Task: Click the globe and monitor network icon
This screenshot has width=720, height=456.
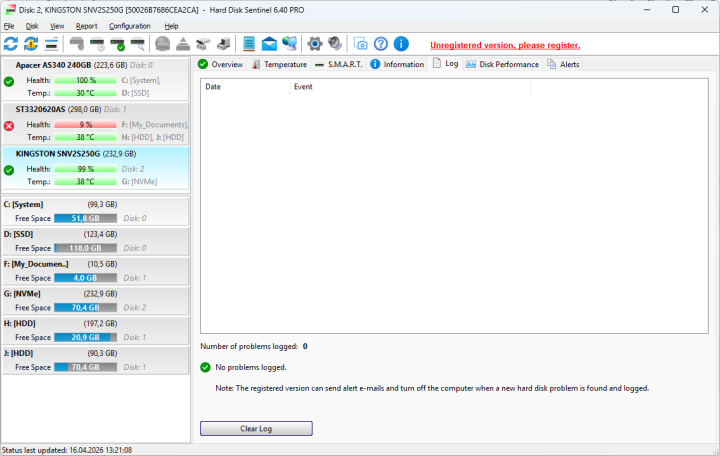Action: click(289, 44)
